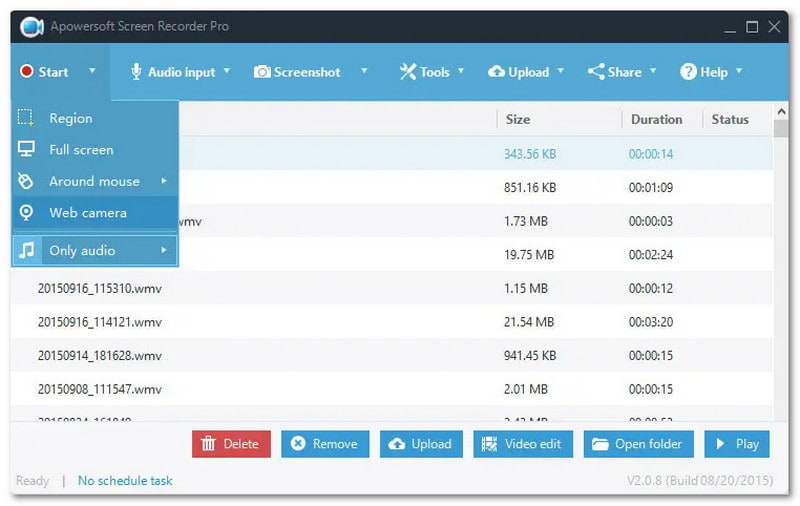The height and width of the screenshot is (506, 800).
Task: Choose Full screen recording mode
Action: click(x=95, y=149)
